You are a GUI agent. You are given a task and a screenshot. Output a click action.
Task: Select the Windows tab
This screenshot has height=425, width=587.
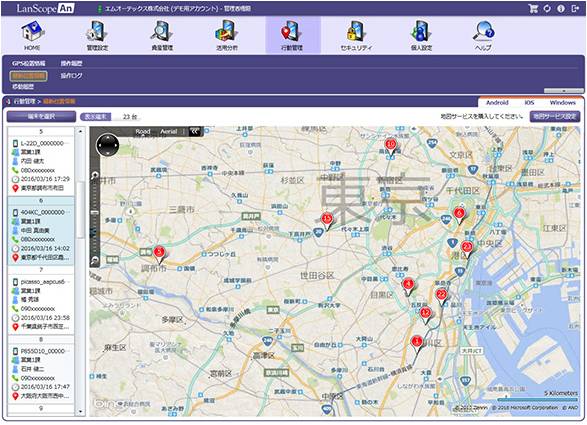coord(563,102)
